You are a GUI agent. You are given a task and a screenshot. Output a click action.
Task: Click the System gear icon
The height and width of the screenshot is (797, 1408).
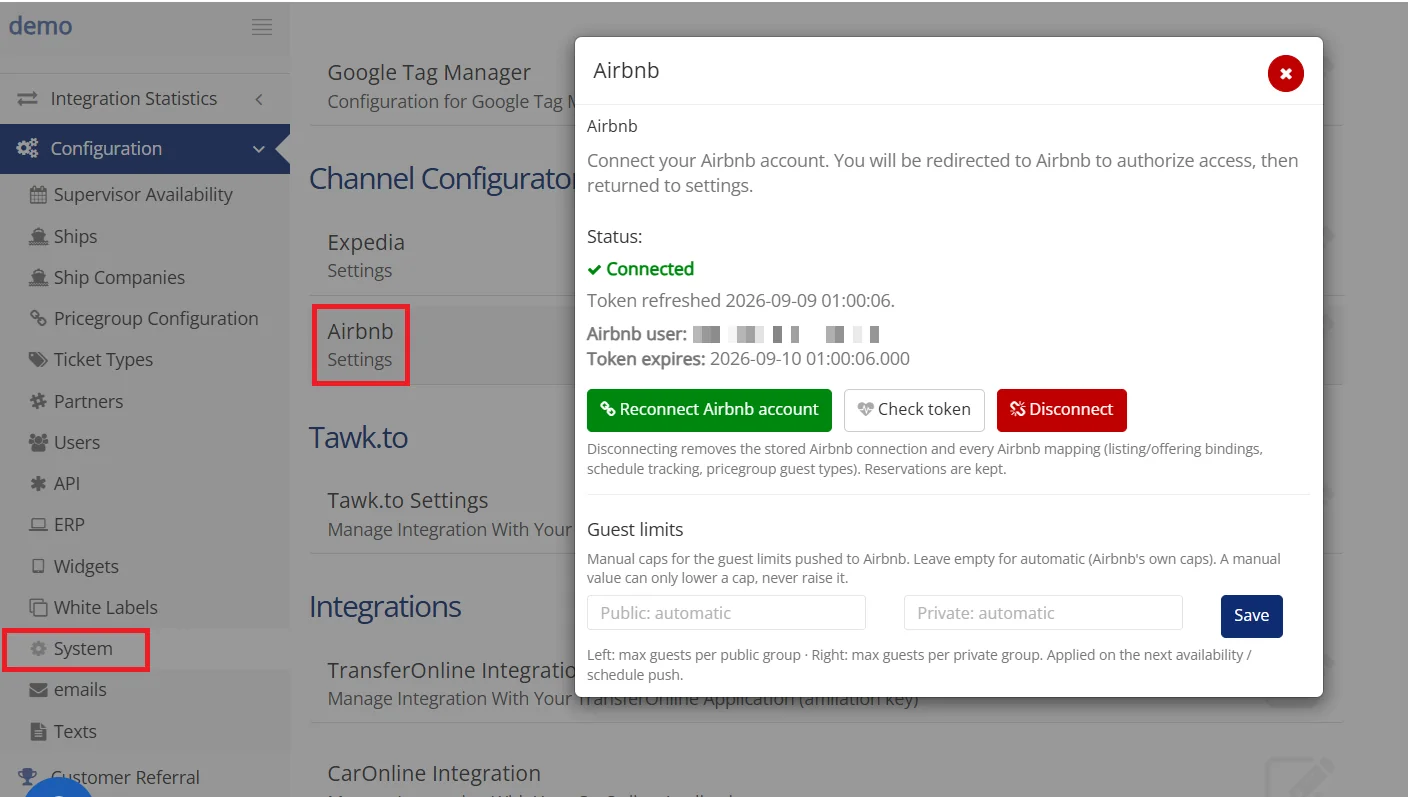(38, 649)
